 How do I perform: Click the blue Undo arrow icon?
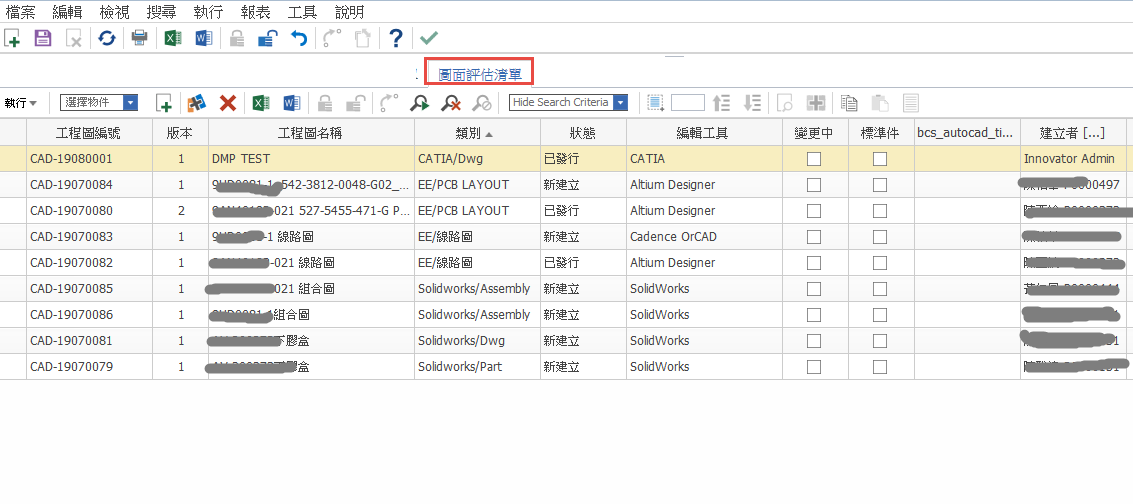(298, 38)
